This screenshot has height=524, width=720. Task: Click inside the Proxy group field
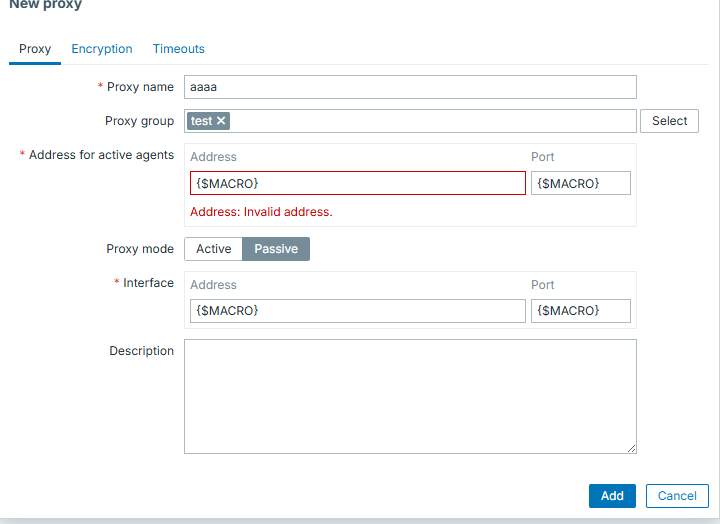pyautogui.click(x=430, y=121)
